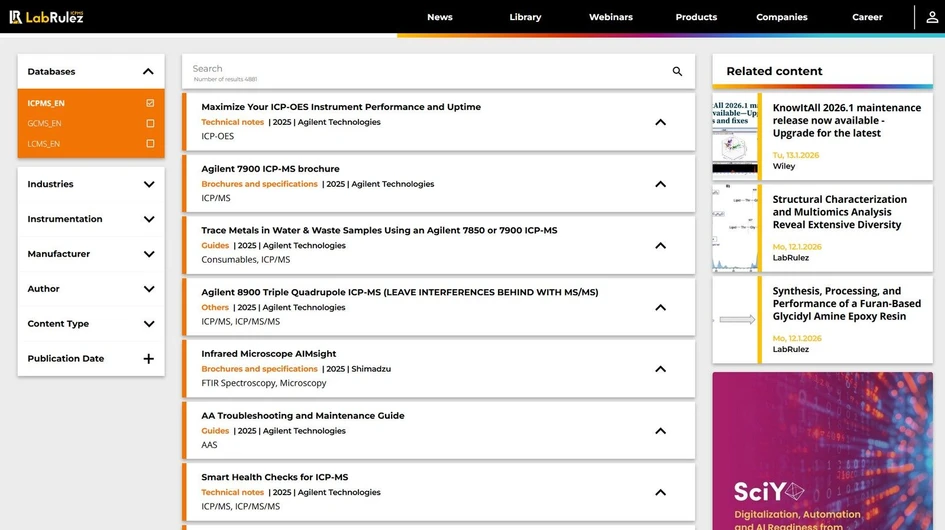Click Guides tag on Trace Metals result

(x=215, y=245)
